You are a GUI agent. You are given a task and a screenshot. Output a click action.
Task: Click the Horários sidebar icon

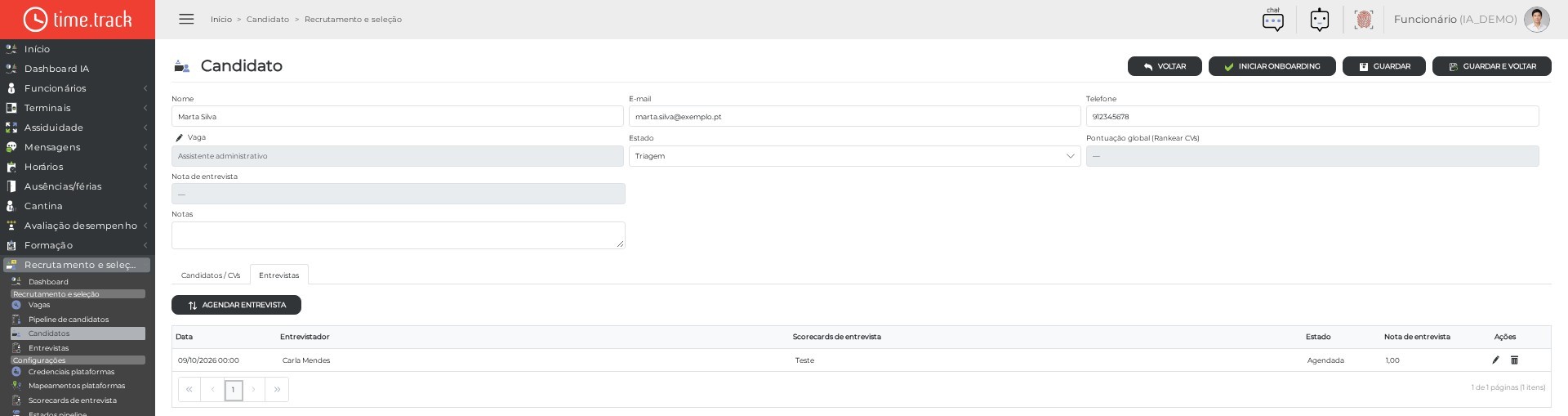click(11, 167)
